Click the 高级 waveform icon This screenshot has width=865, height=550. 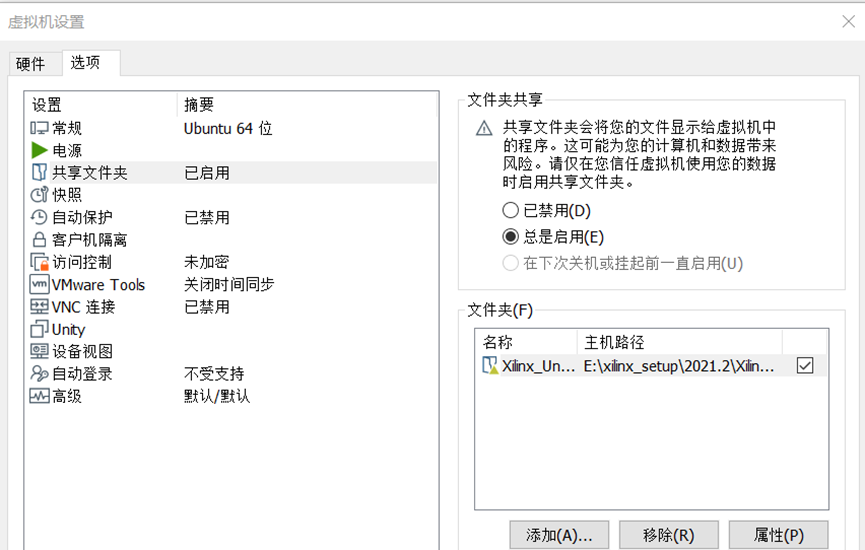pyautogui.click(x=39, y=396)
